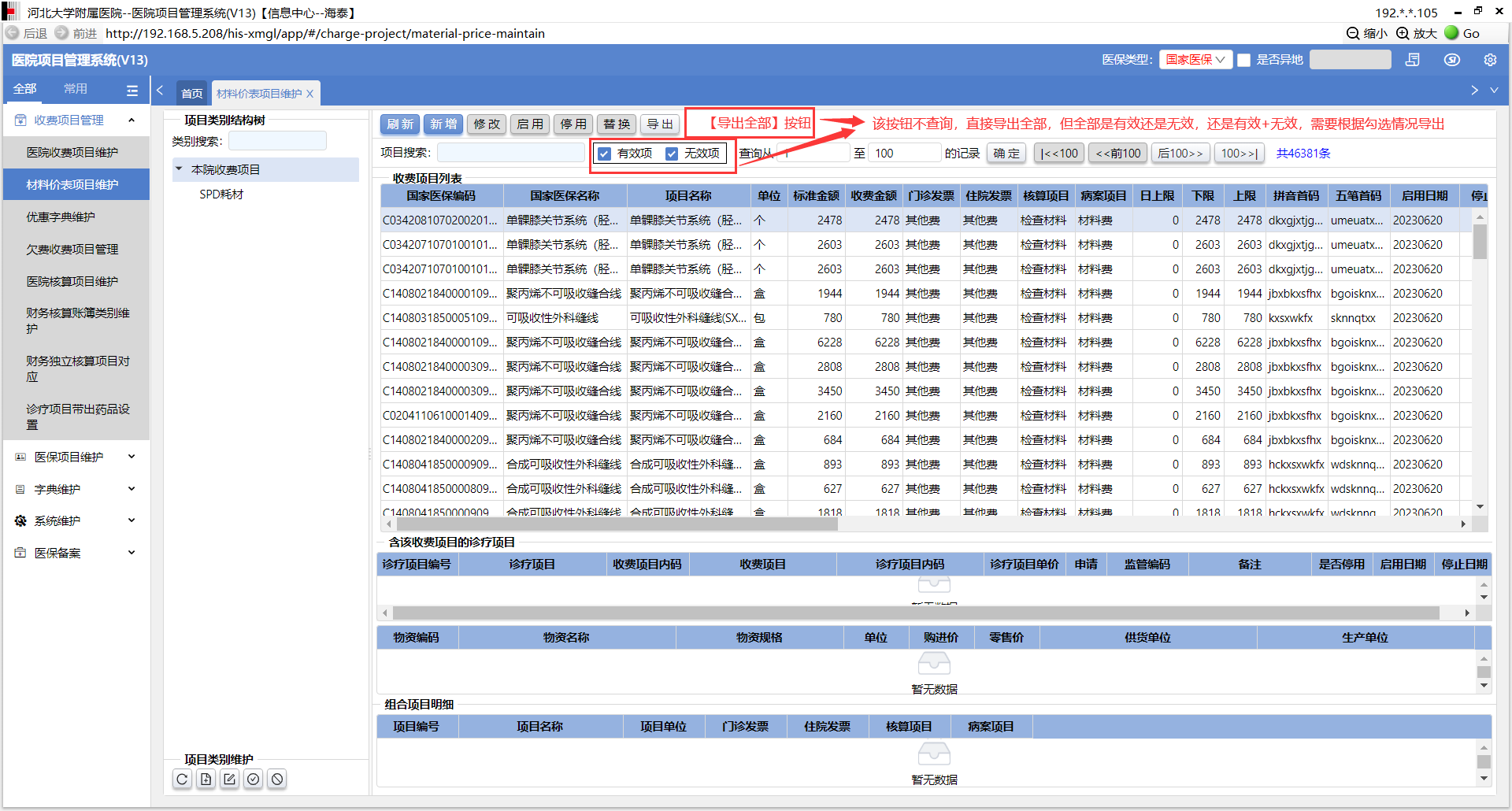Click the add-document icon under 项目类别维护
Image resolution: width=1512 pixels, height=811 pixels.
point(206,780)
